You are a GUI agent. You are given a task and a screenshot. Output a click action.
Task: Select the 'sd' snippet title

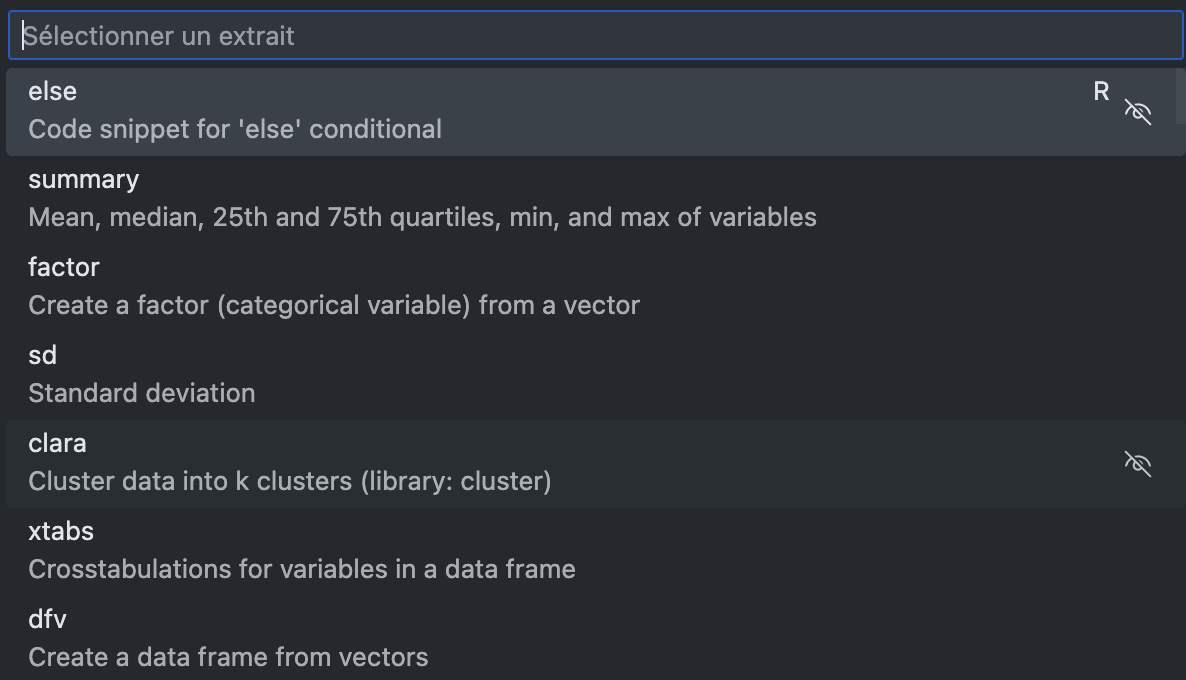[x=43, y=356]
